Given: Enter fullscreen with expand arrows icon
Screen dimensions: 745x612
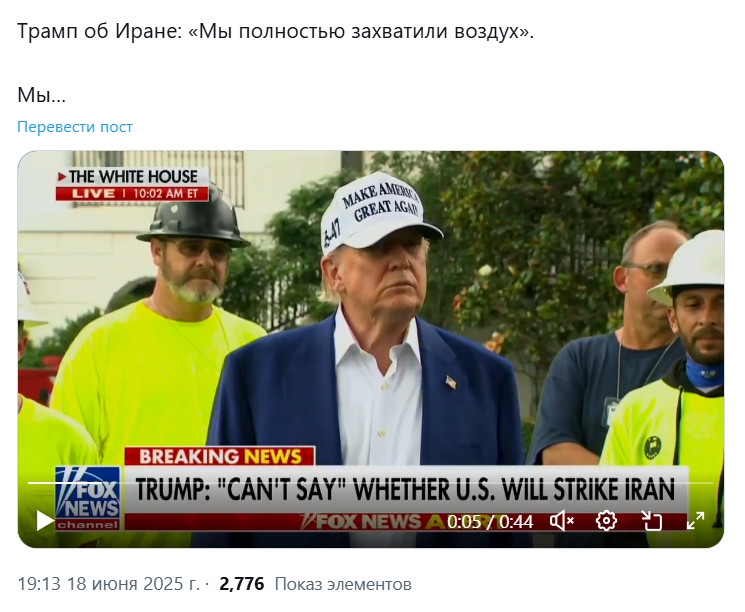Looking at the screenshot, I should (696, 521).
